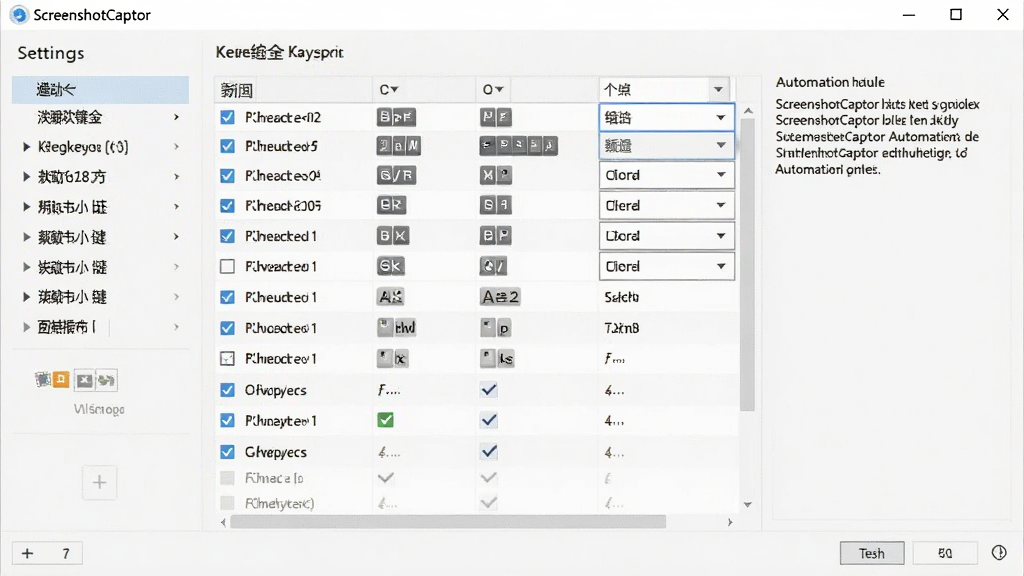1024x576 pixels.
Task: Toggle the Ofvopyecs row's left checkbox
Action: (x=227, y=390)
